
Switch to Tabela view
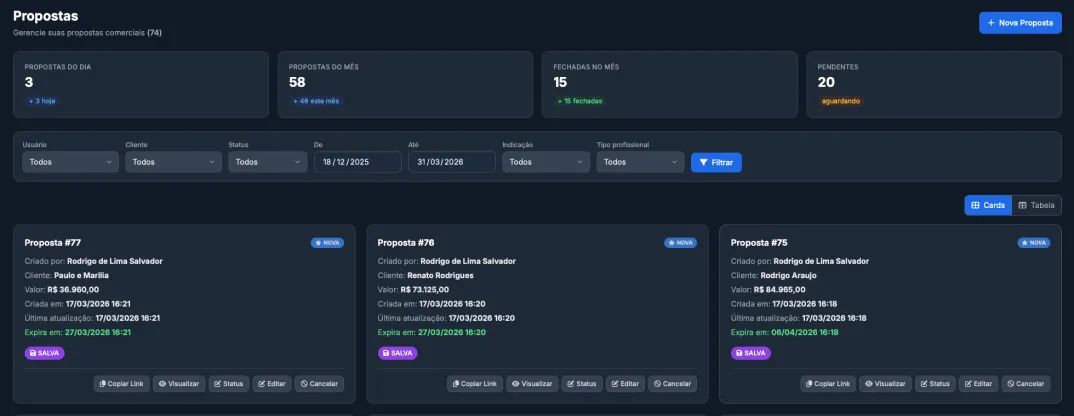point(1036,205)
